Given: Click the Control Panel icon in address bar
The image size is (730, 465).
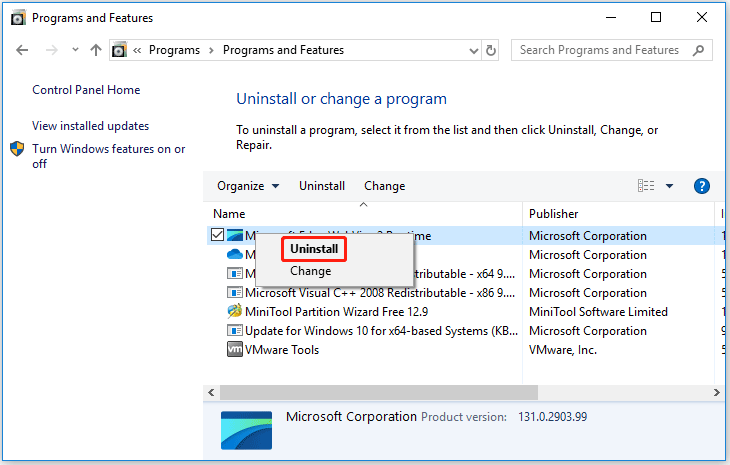Looking at the screenshot, I should (x=119, y=50).
